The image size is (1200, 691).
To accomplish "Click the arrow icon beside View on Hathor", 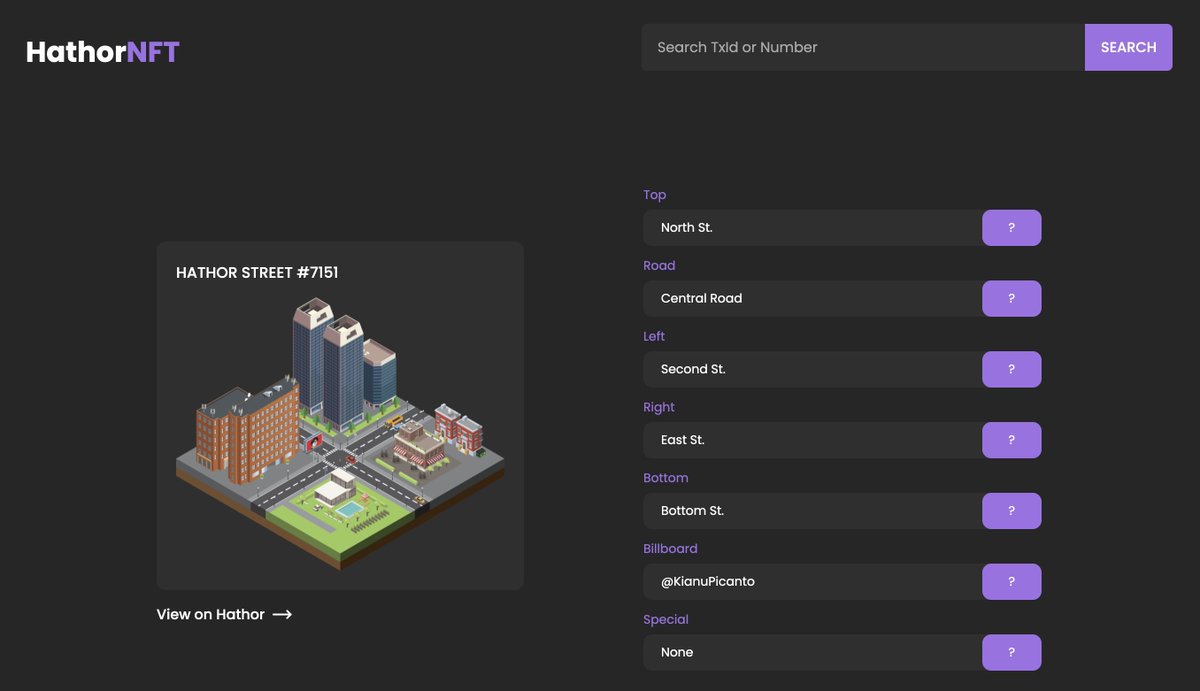I will click(282, 614).
